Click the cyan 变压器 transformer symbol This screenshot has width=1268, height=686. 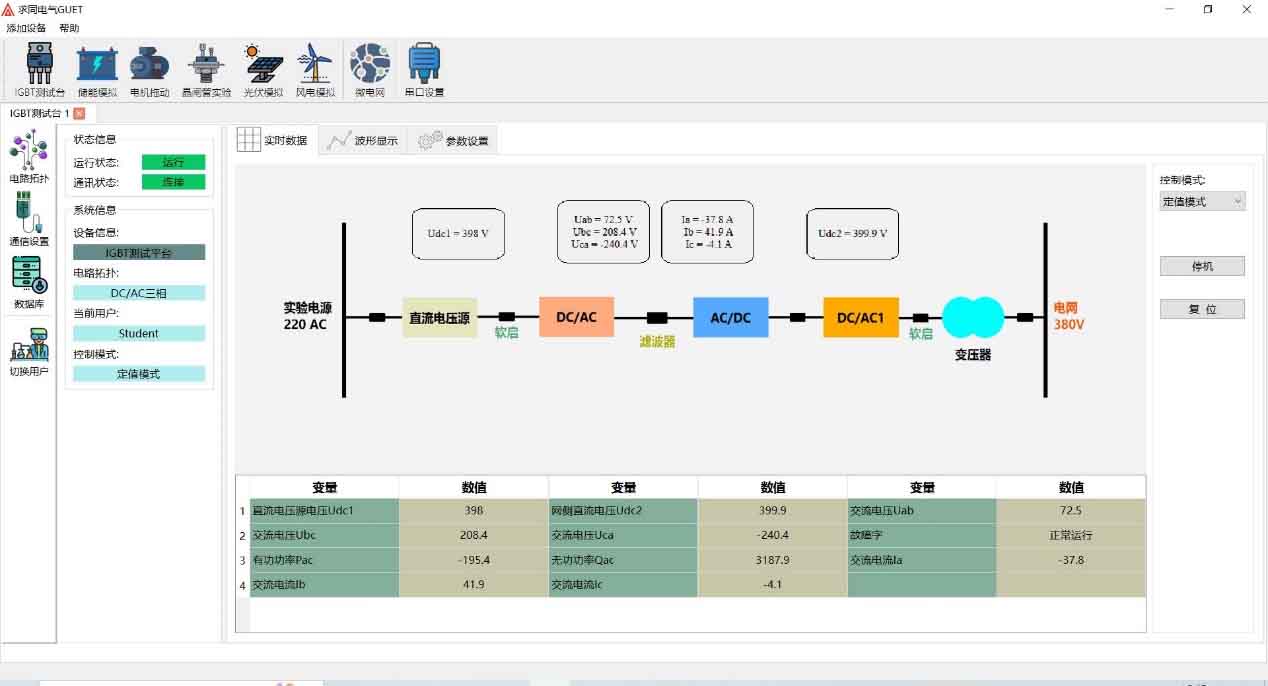pos(973,318)
